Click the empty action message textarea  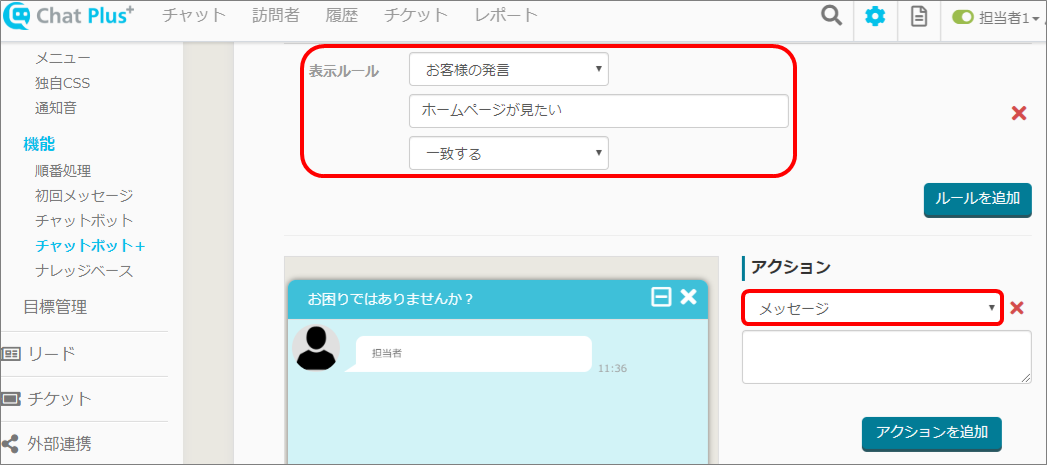[x=887, y=357]
